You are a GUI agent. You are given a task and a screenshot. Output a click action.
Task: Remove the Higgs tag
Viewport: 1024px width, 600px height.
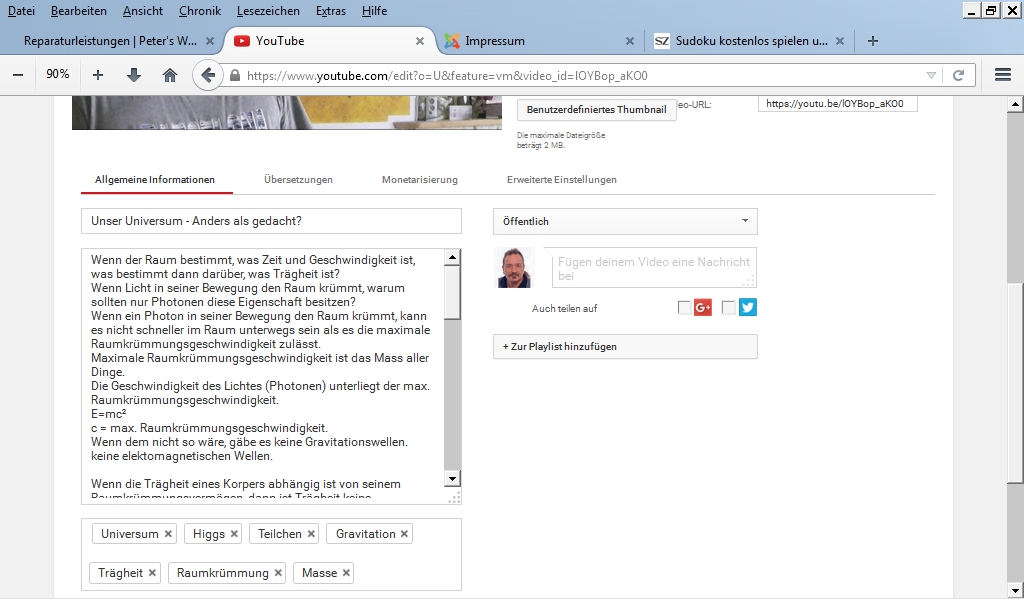234,534
